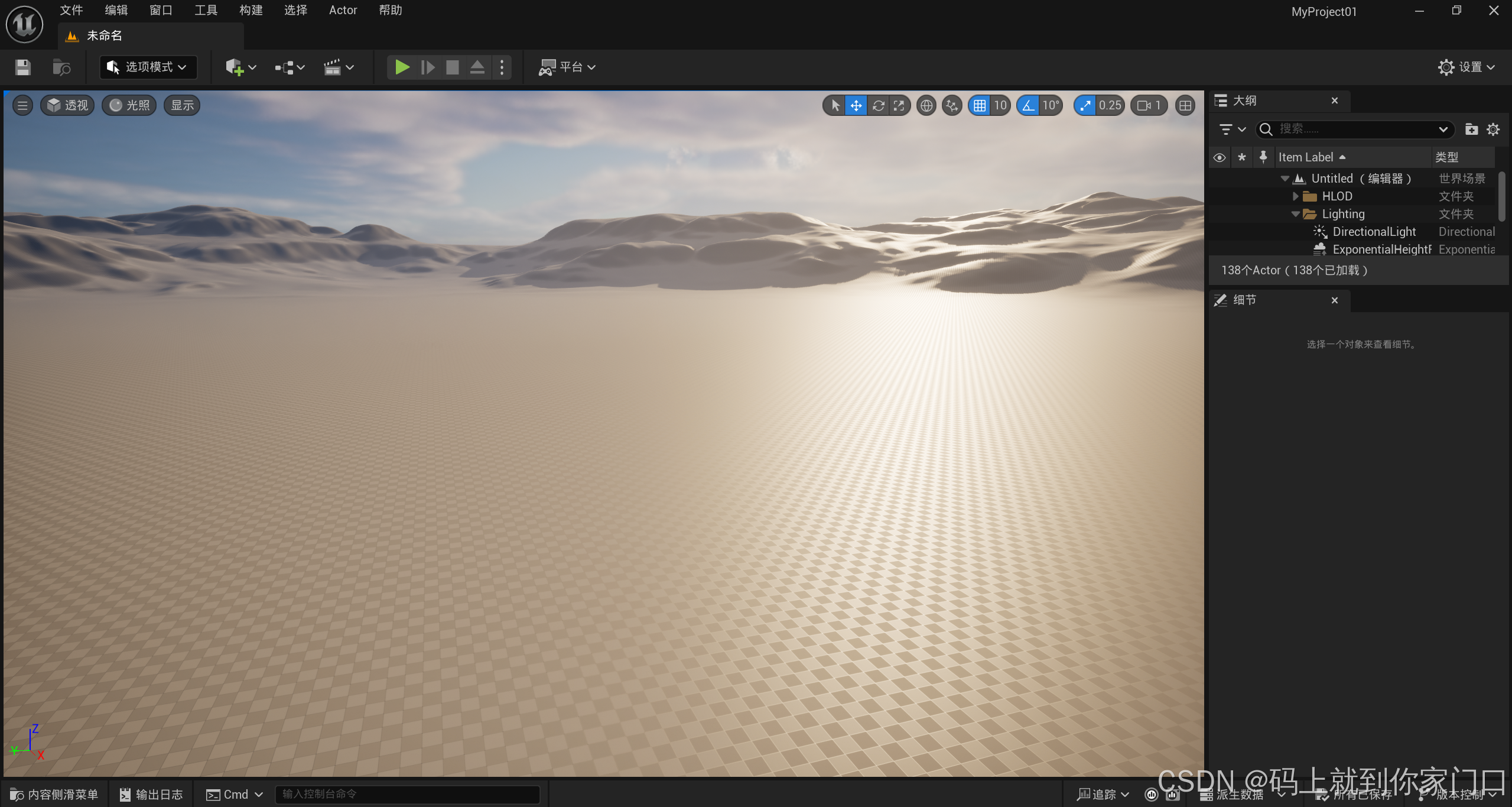Click the viewport layout maximize icon
Viewport: 1512px width, 807px height.
click(x=1185, y=105)
